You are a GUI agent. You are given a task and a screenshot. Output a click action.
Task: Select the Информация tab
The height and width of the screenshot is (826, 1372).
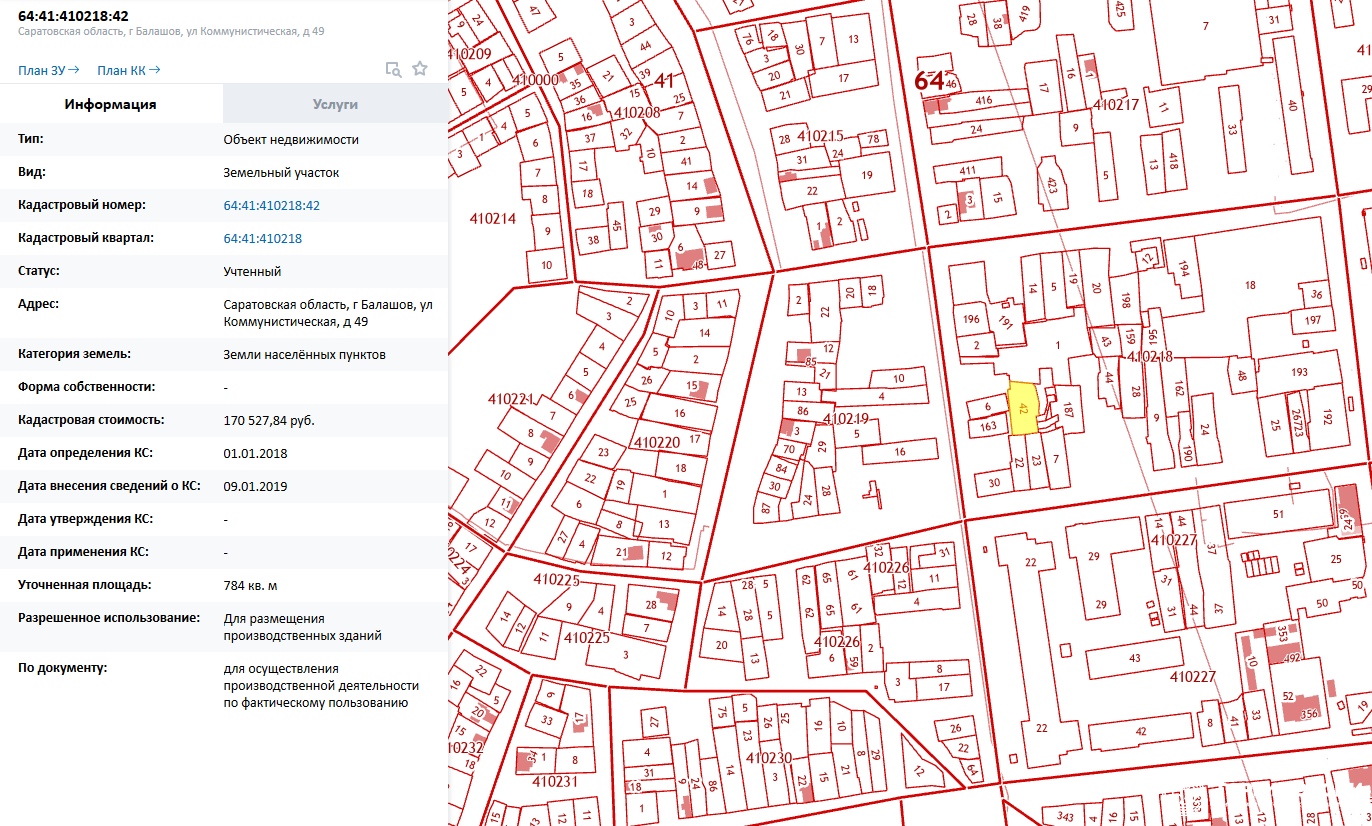[110, 104]
